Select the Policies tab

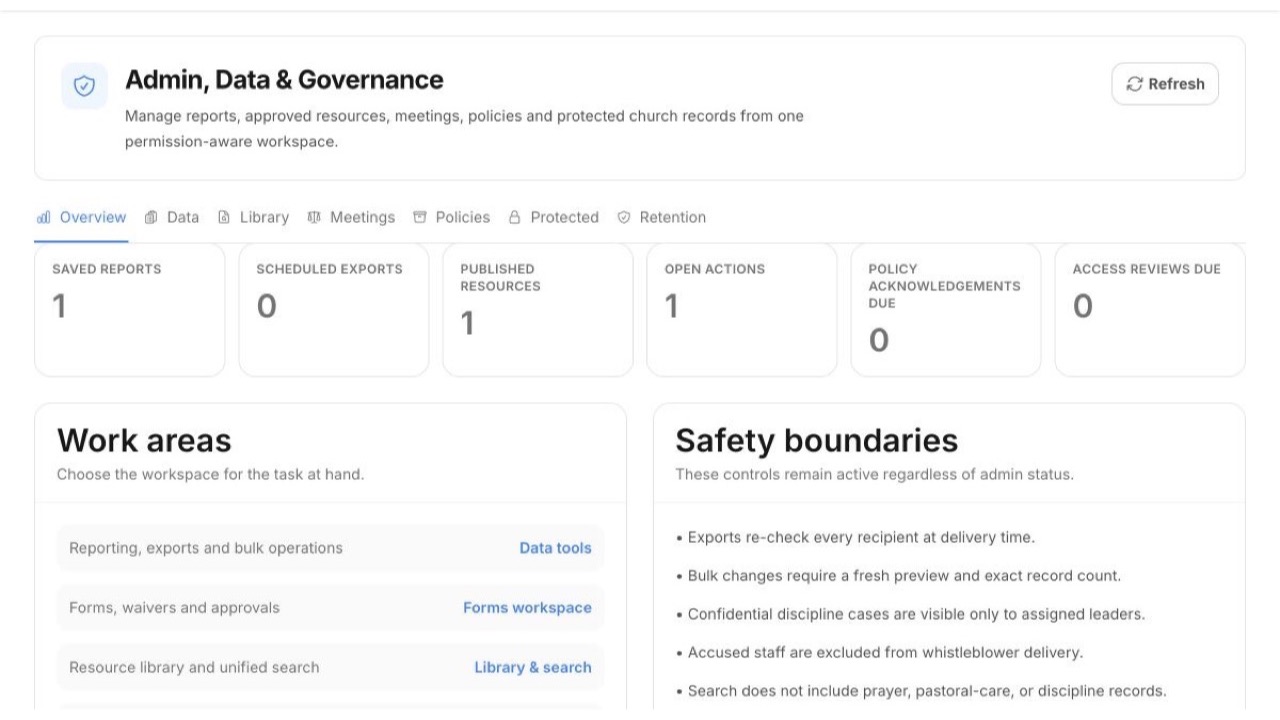click(452, 217)
